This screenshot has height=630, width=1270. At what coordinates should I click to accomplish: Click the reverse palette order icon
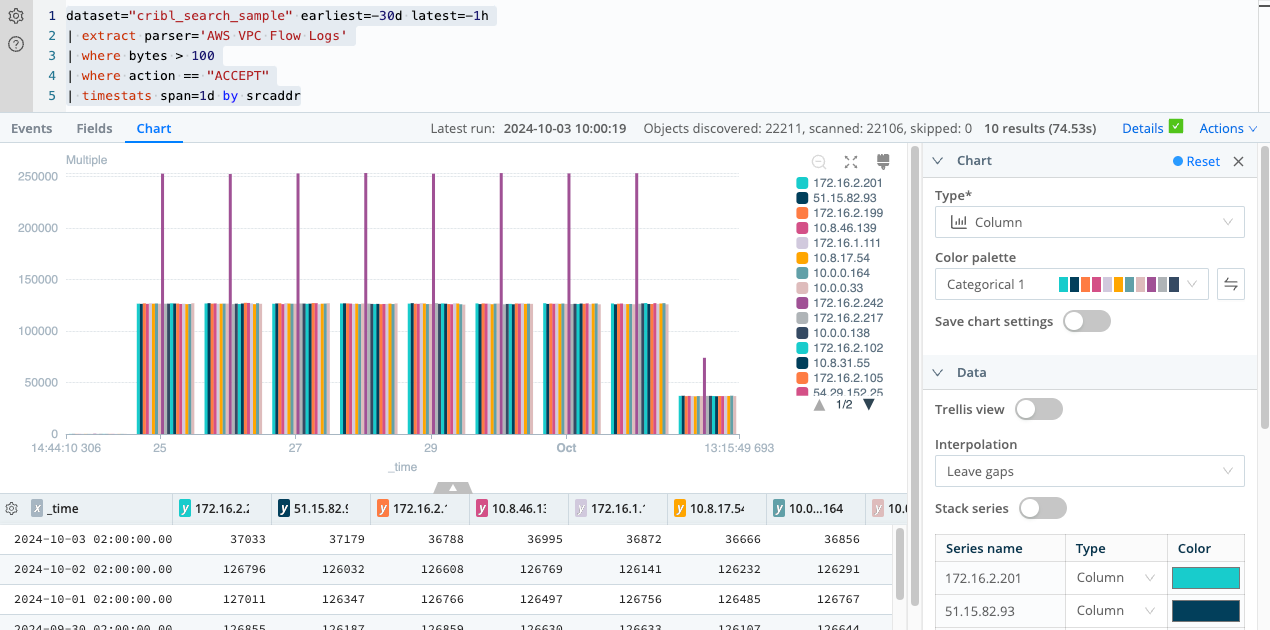(1230, 284)
